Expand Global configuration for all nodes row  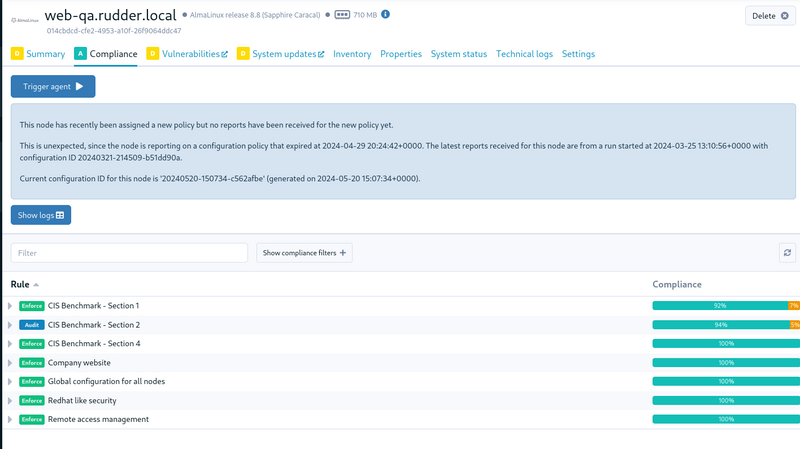point(10,381)
